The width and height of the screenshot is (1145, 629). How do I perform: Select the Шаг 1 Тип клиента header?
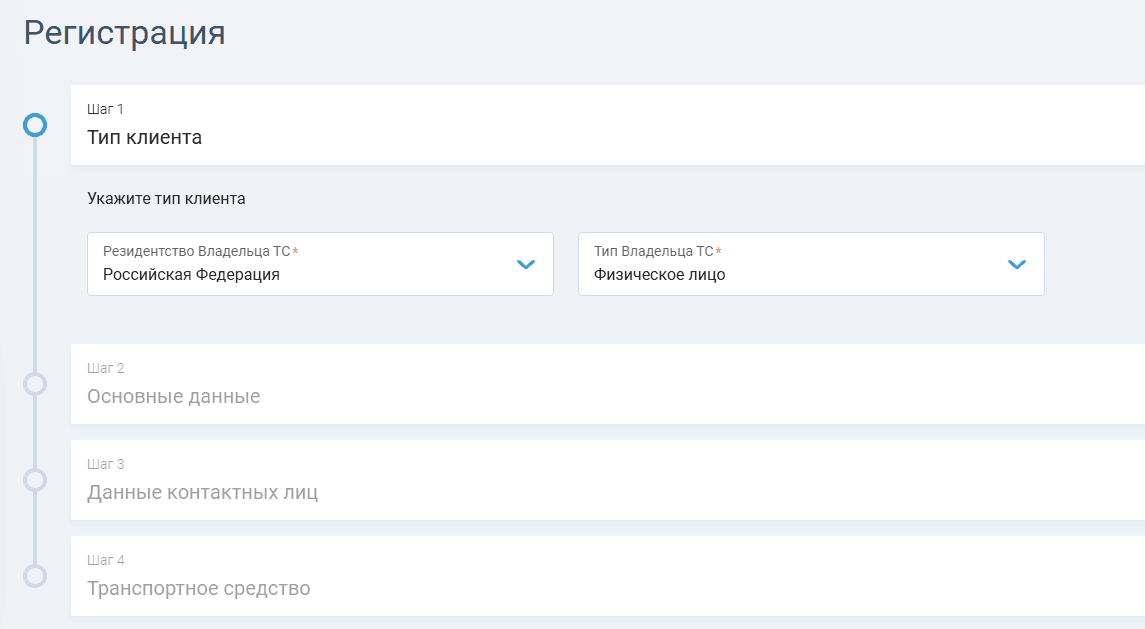point(608,125)
